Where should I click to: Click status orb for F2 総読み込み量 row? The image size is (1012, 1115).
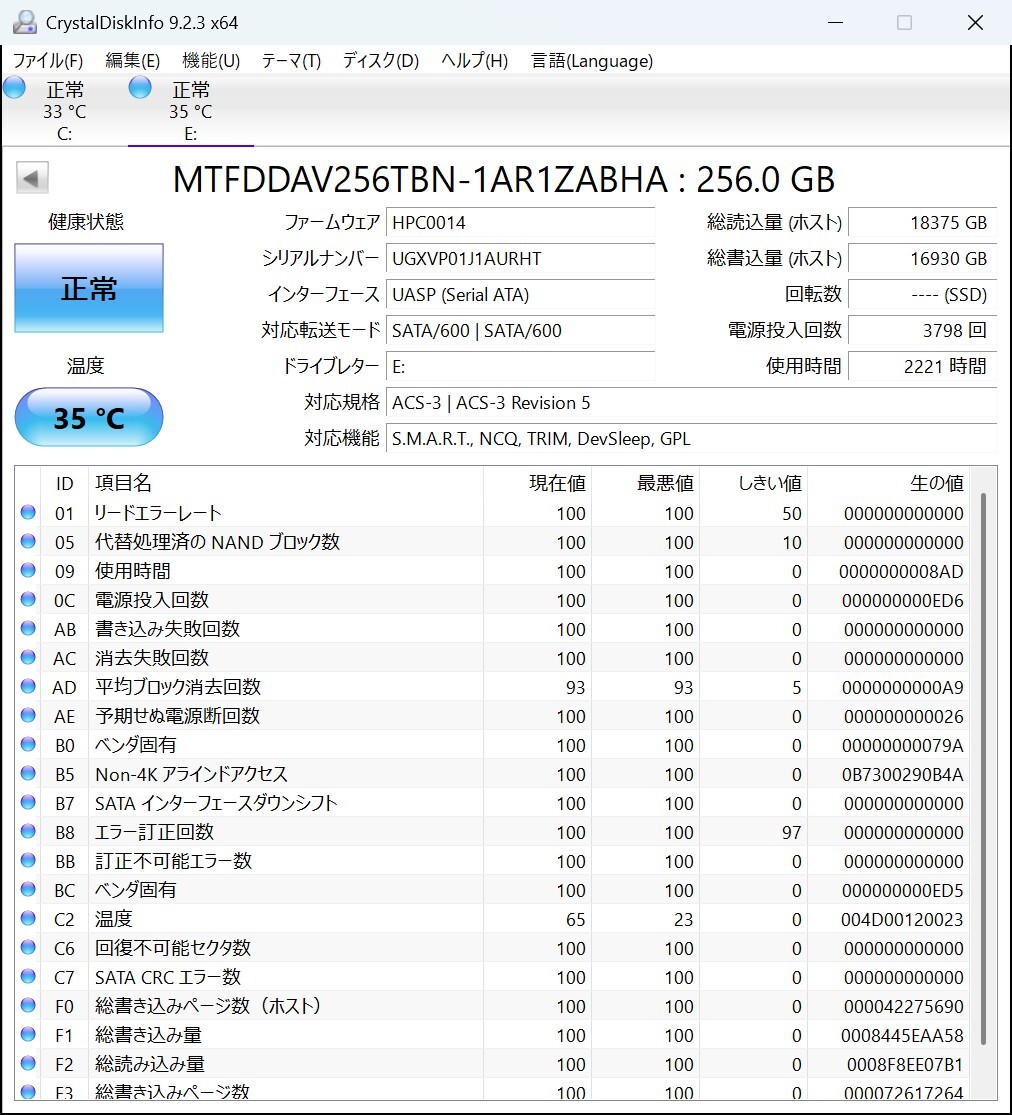click(x=28, y=1063)
